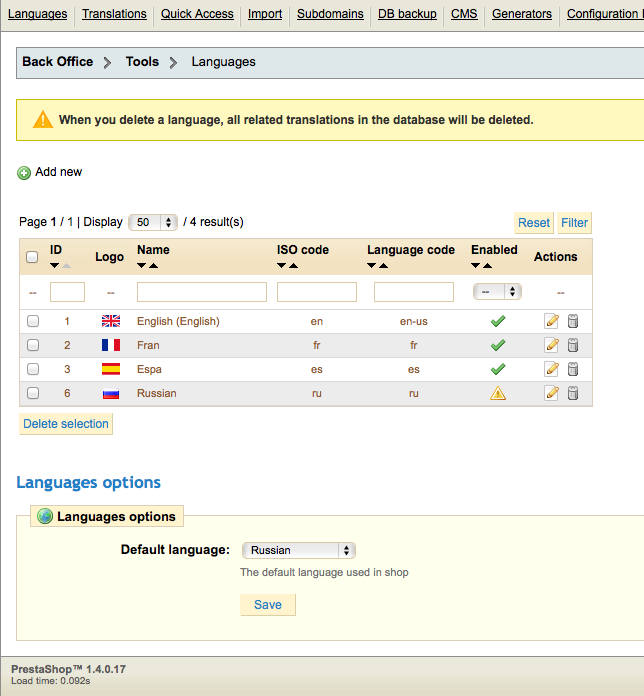Switch to the DB backup tab

point(407,14)
